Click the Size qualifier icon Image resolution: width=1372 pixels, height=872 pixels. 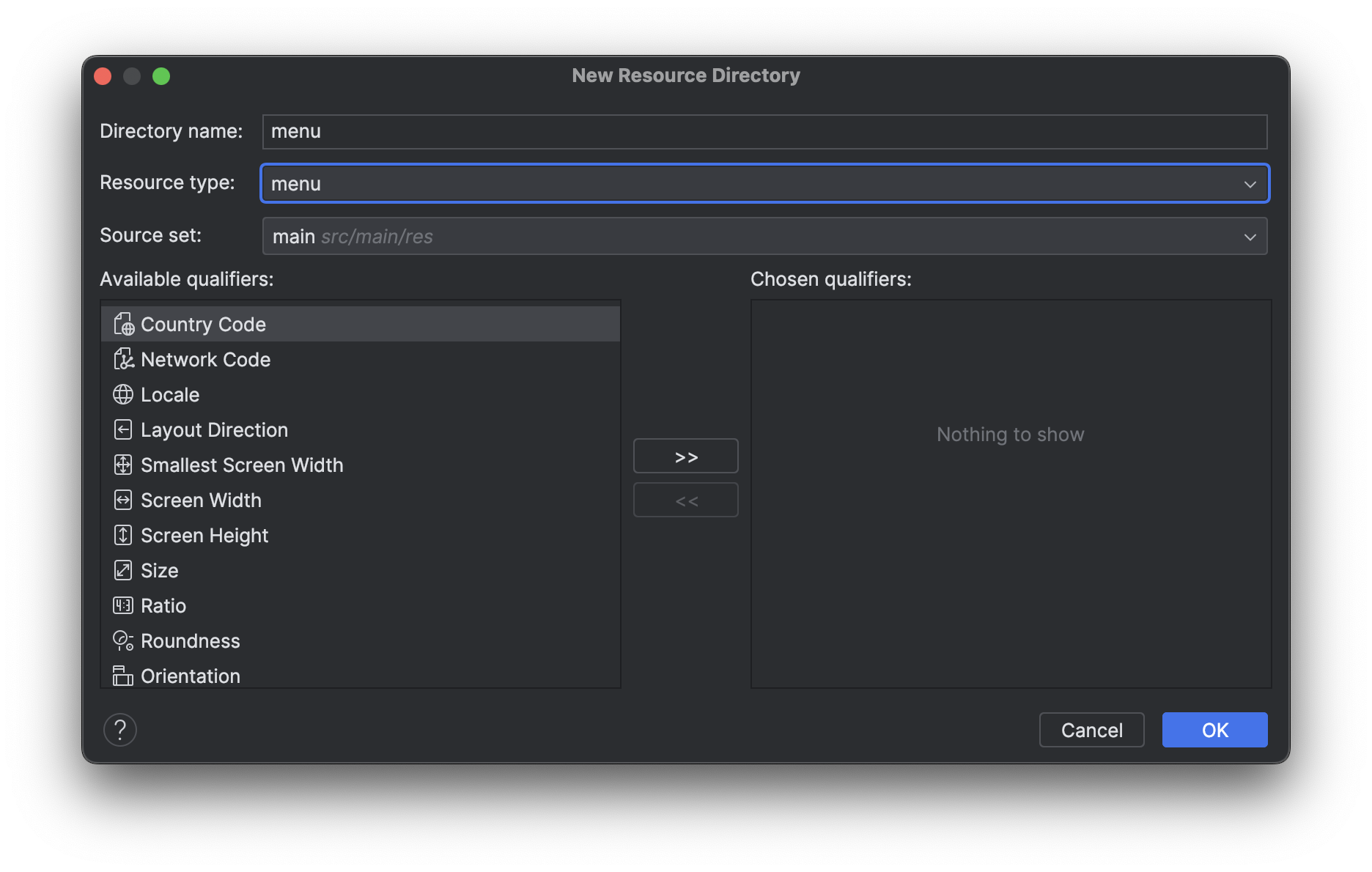click(123, 570)
